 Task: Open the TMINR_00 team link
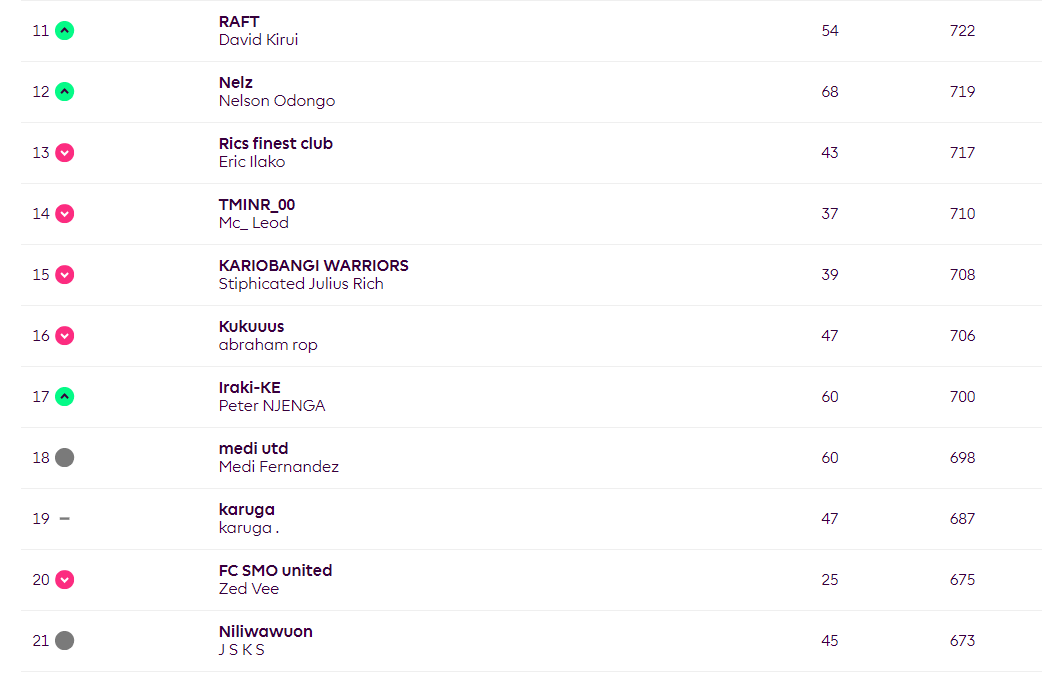click(x=257, y=205)
